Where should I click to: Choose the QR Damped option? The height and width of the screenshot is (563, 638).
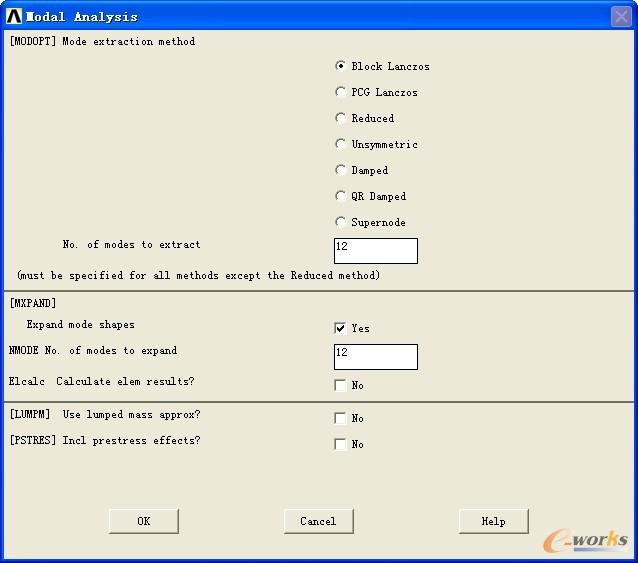(341, 196)
